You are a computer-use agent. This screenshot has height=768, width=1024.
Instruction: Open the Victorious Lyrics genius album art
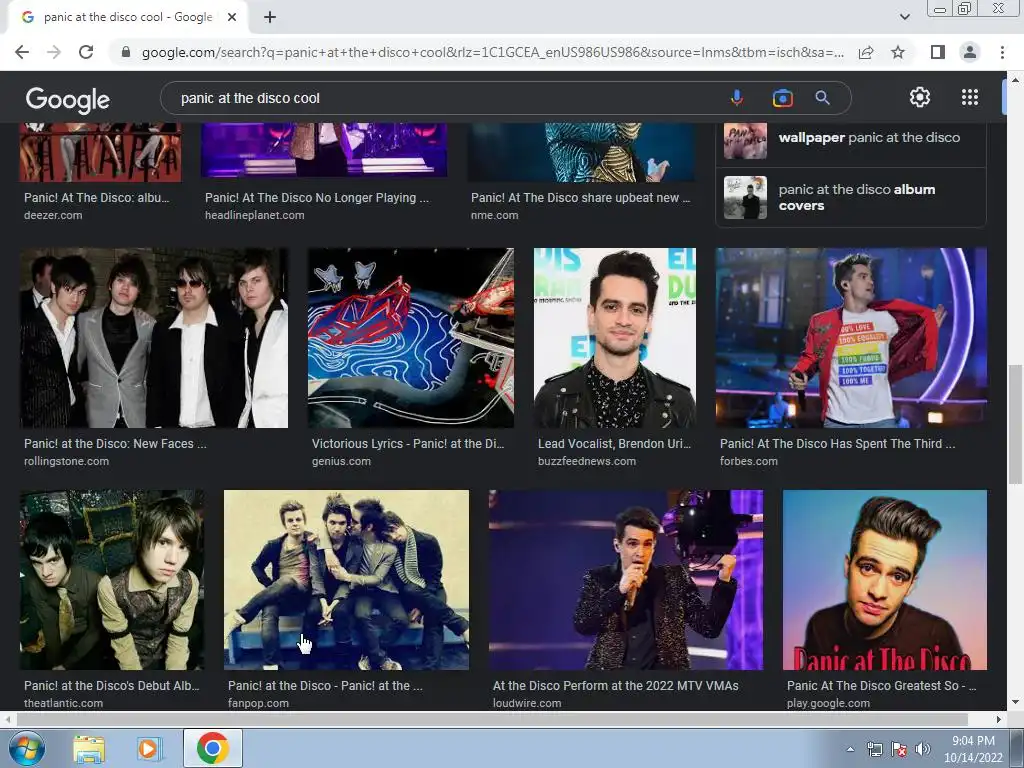(411, 338)
